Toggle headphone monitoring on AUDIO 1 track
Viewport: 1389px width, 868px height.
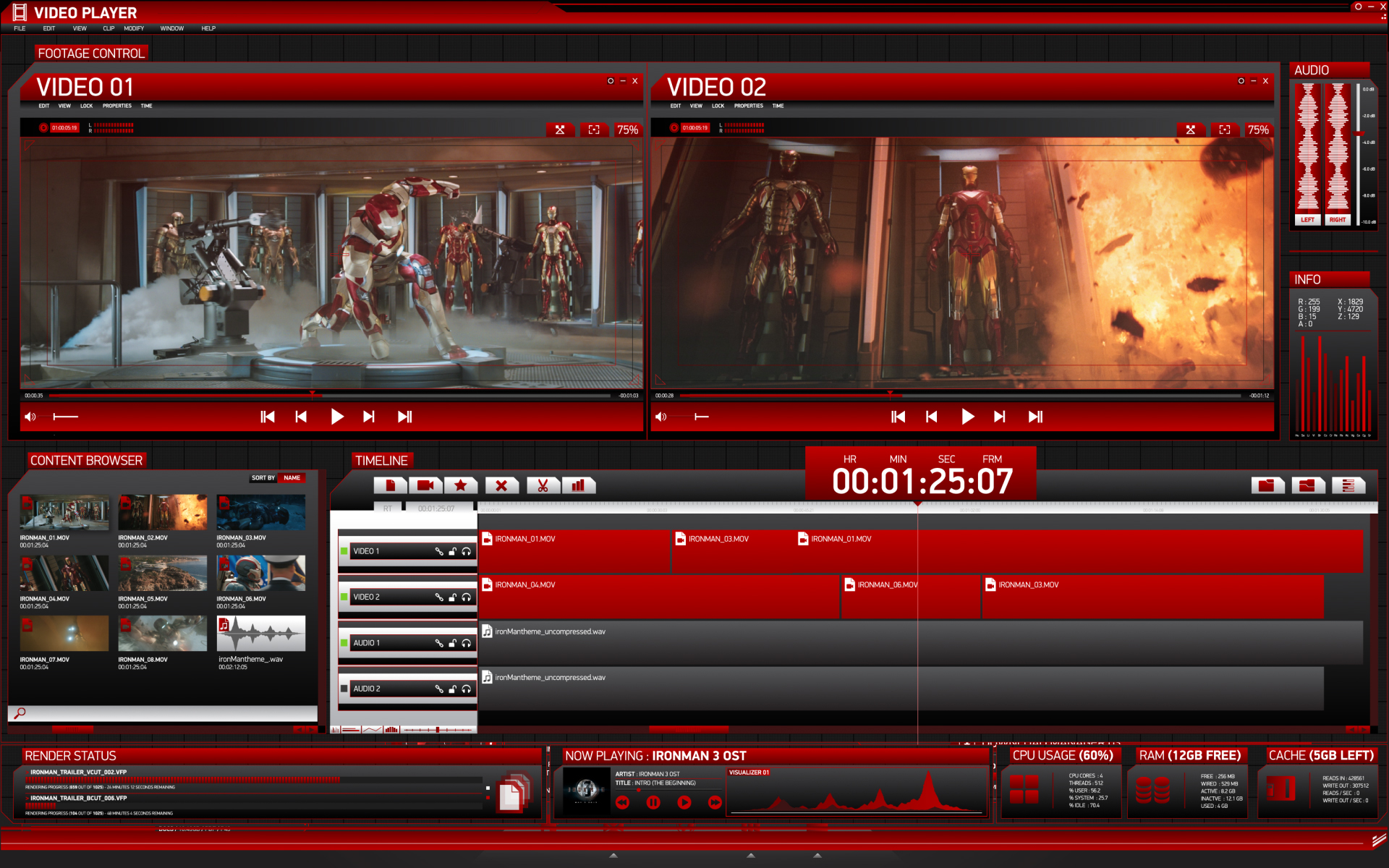point(467,643)
